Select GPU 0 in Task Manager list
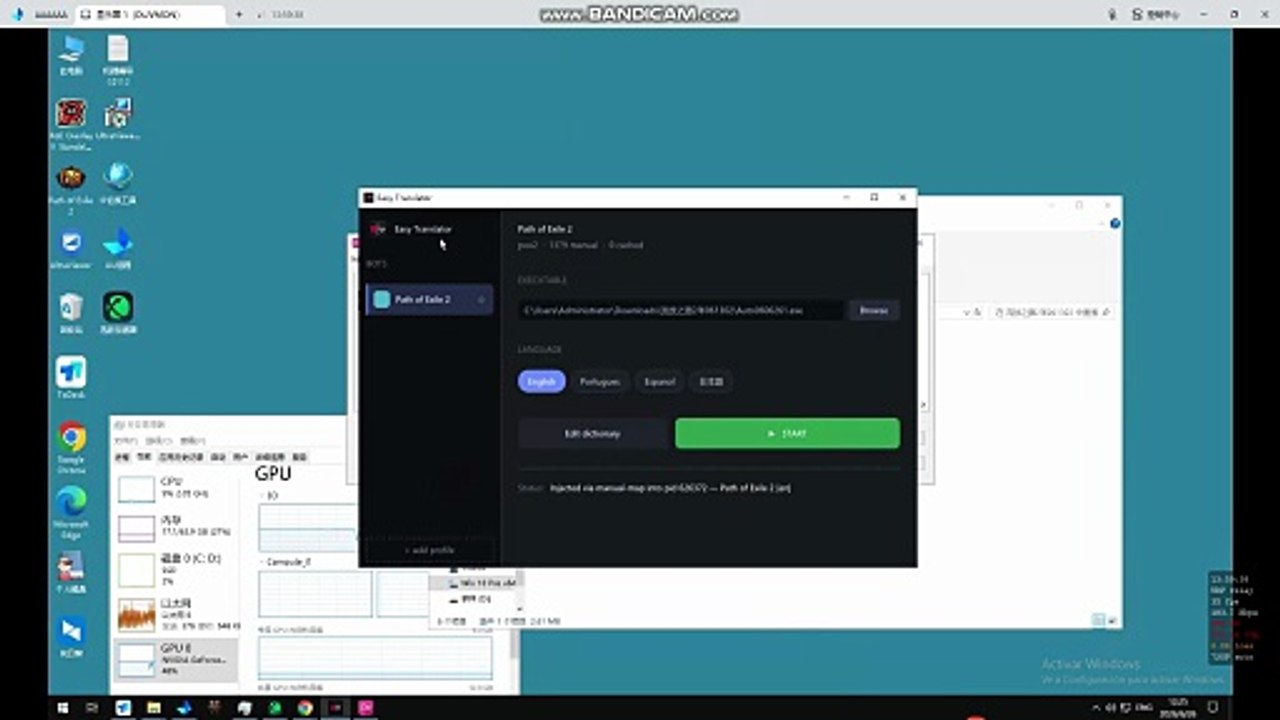 175,660
